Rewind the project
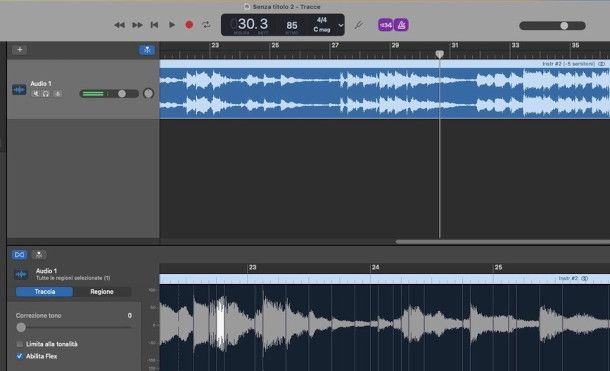The image size is (610, 371). pyautogui.click(x=119, y=25)
